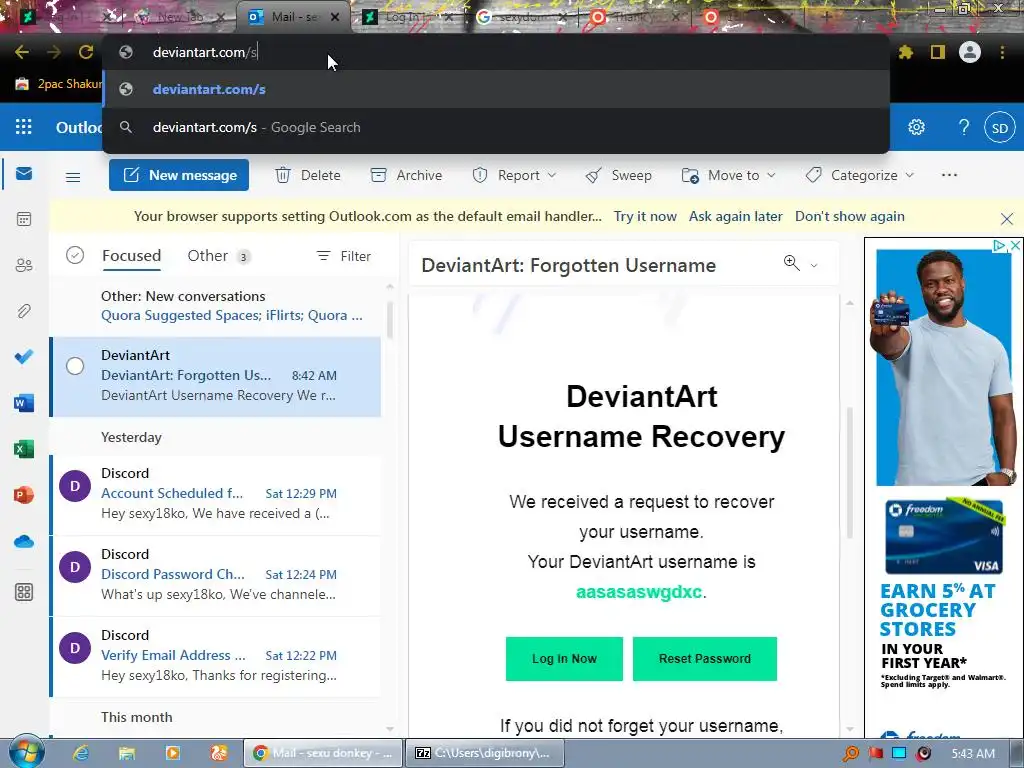This screenshot has height=768, width=1024.
Task: Click Ask again later link
Action: click(x=735, y=216)
